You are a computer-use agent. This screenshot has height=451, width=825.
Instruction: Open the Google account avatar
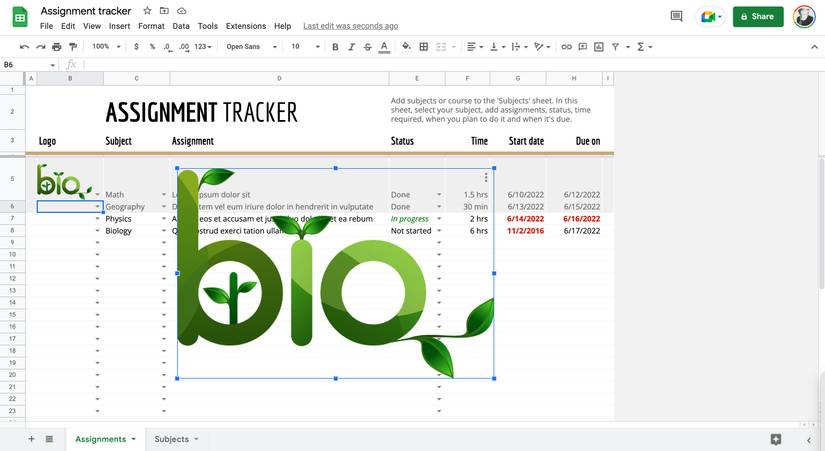[804, 16]
